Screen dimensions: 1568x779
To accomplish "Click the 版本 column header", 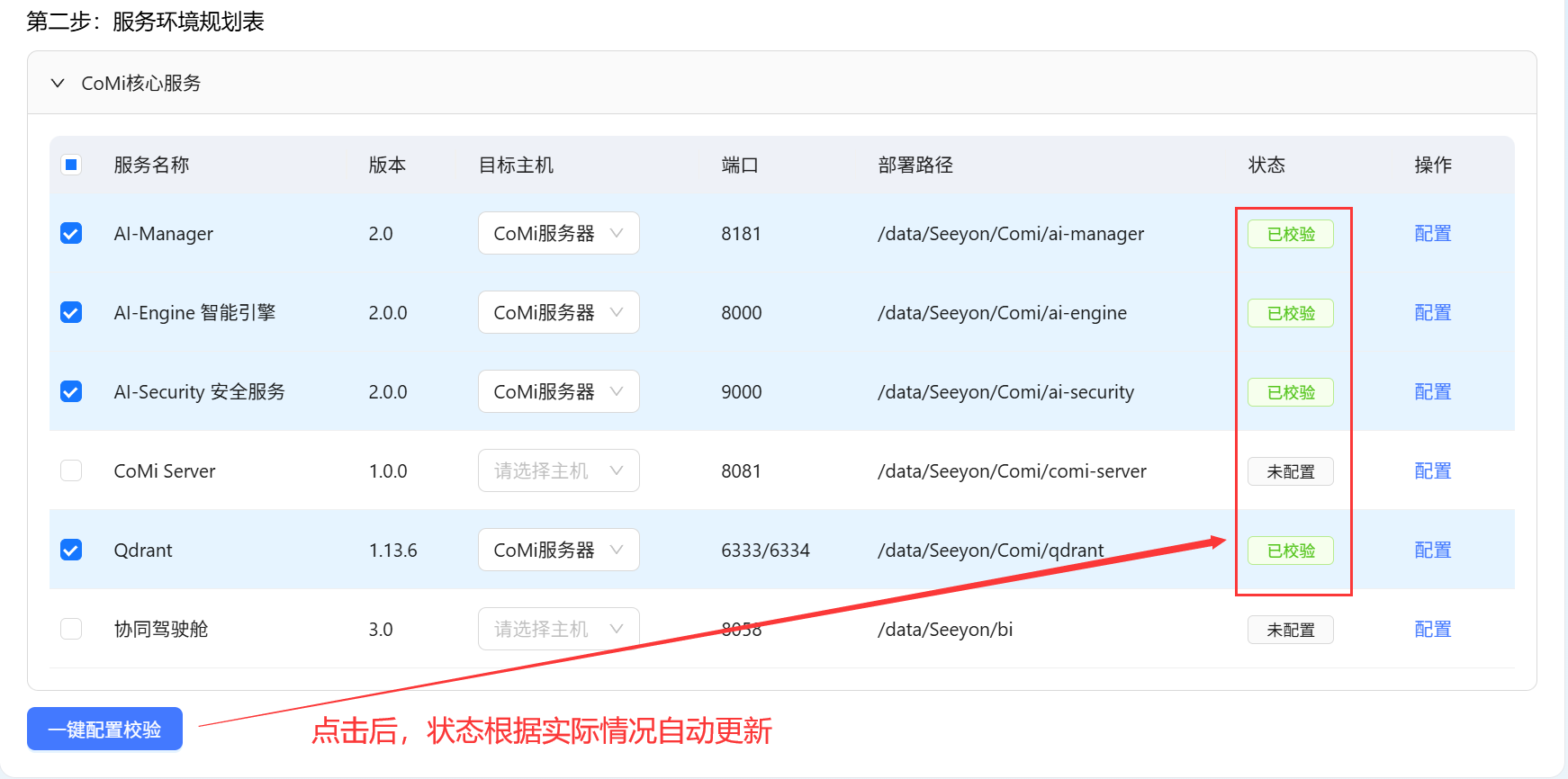I will click(388, 165).
